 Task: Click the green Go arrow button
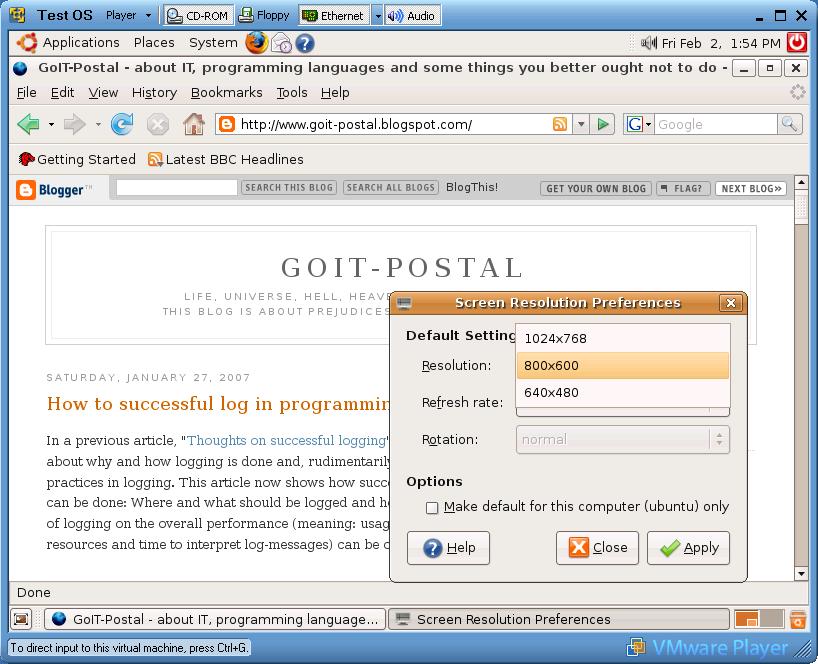tap(603, 124)
